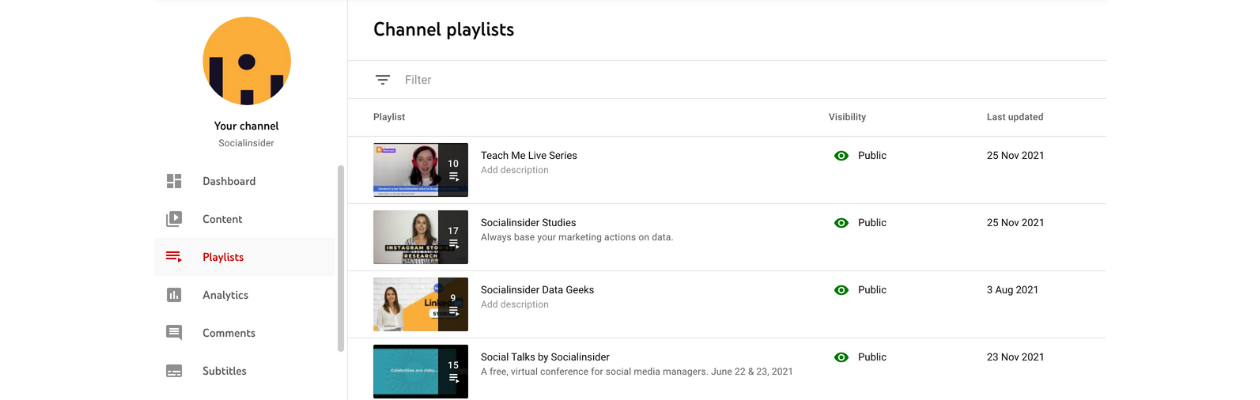The image size is (1260, 400).
Task: Click the Your channel label
Action: pyautogui.click(x=246, y=126)
